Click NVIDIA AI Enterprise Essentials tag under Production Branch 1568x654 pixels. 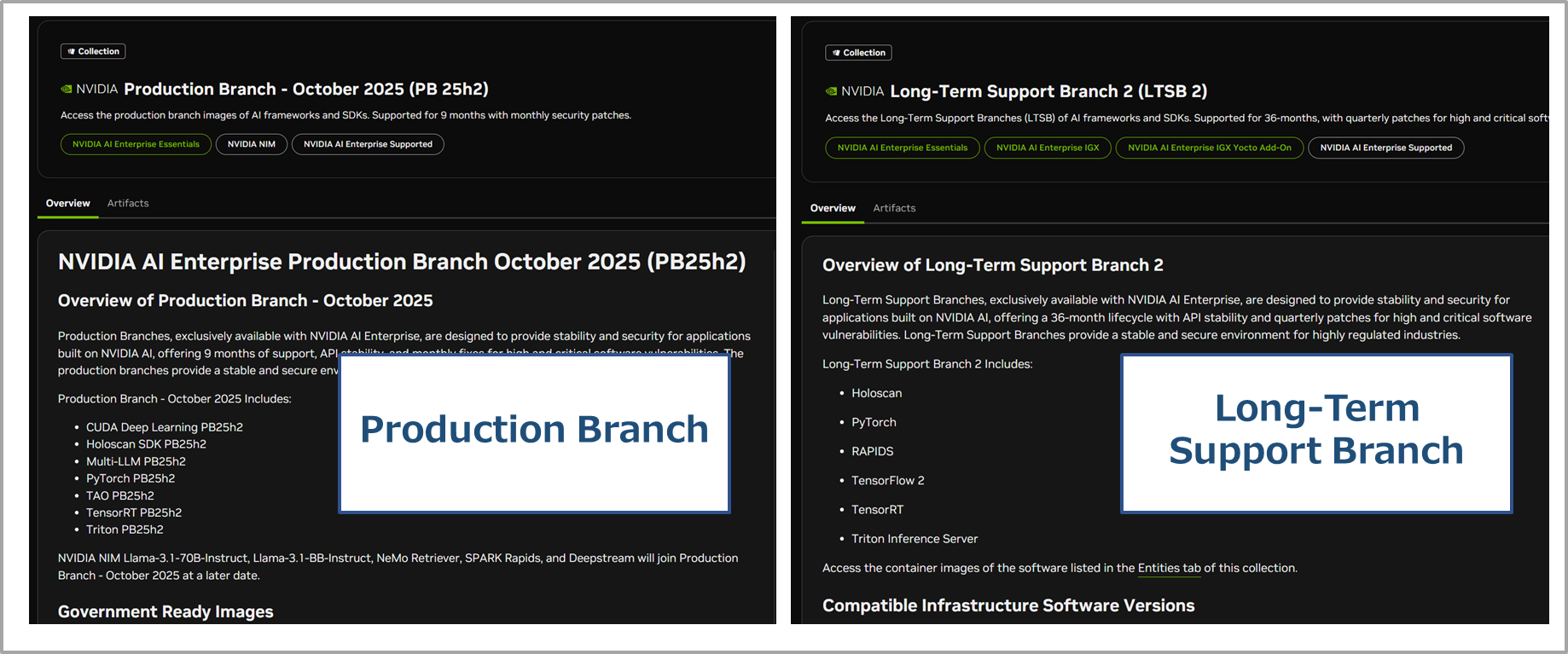click(x=136, y=145)
